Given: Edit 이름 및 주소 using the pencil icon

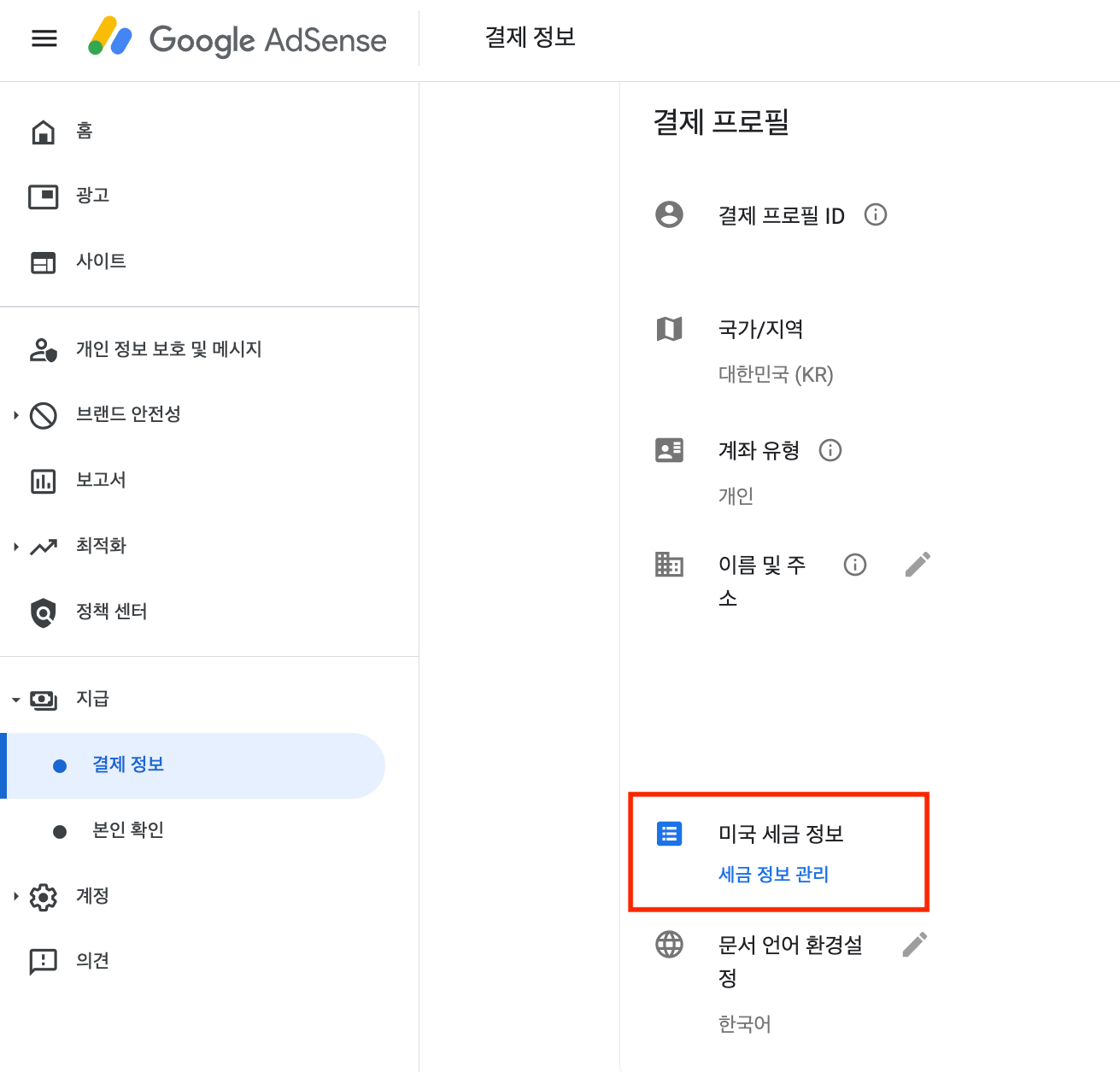Looking at the screenshot, I should tap(918, 564).
